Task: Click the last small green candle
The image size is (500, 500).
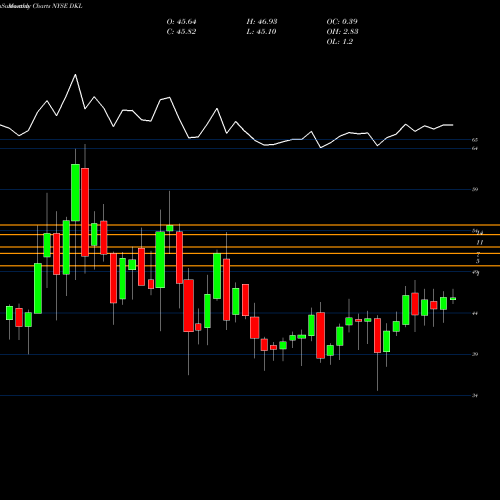Action: 453,299
